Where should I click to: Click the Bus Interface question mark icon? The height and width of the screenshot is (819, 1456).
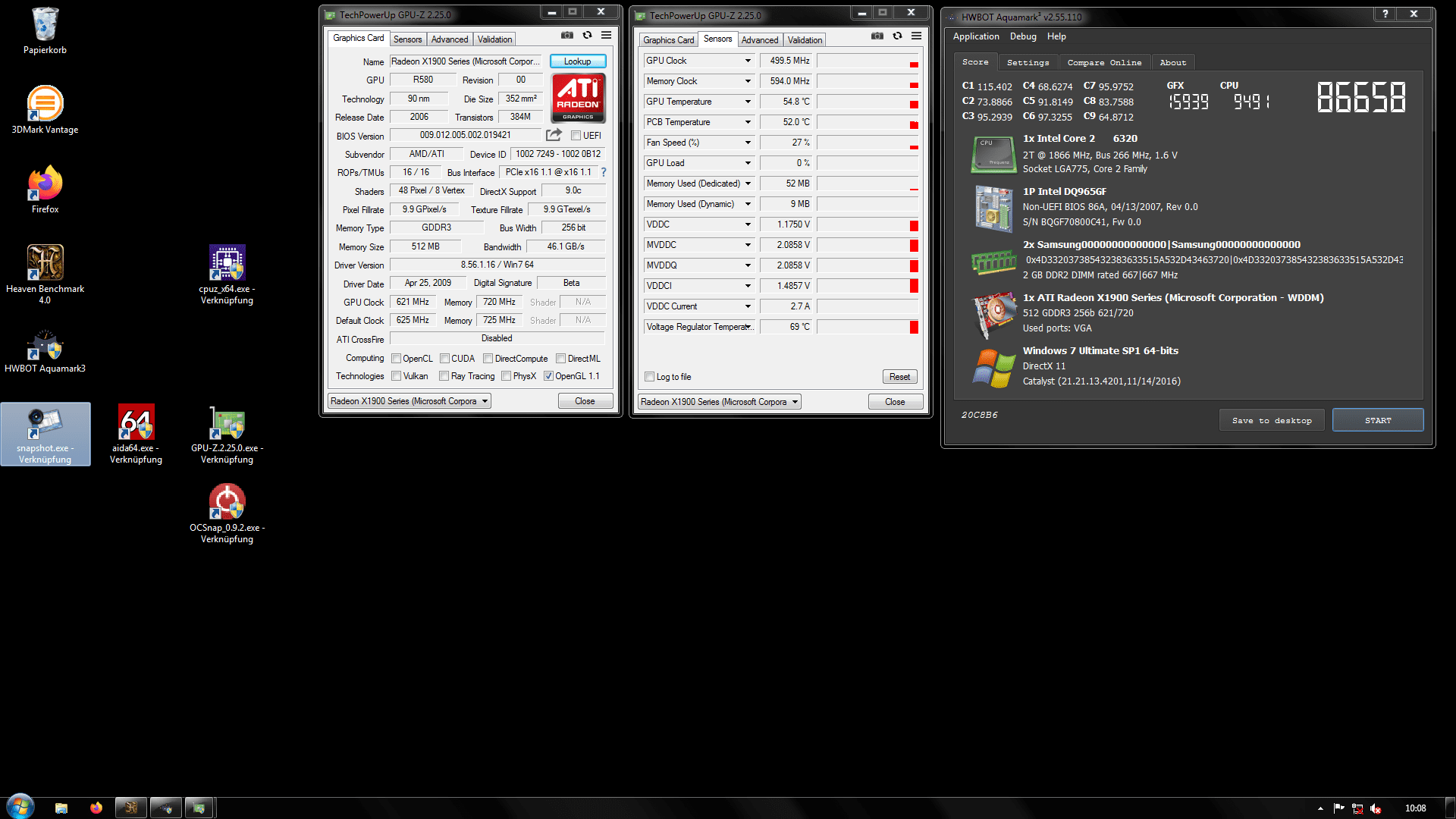click(x=604, y=172)
